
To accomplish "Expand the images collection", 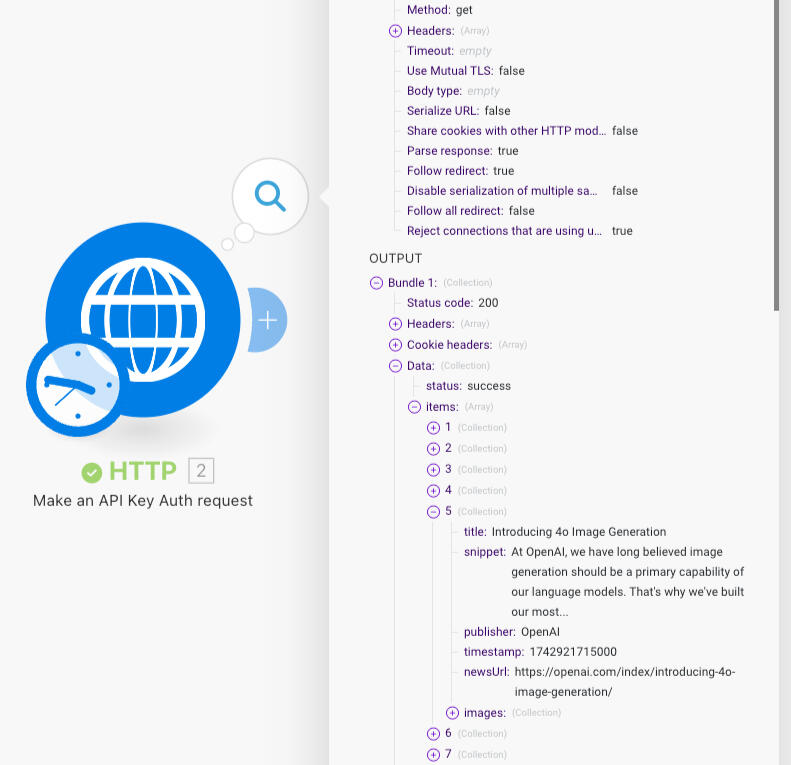I will 452,713.
